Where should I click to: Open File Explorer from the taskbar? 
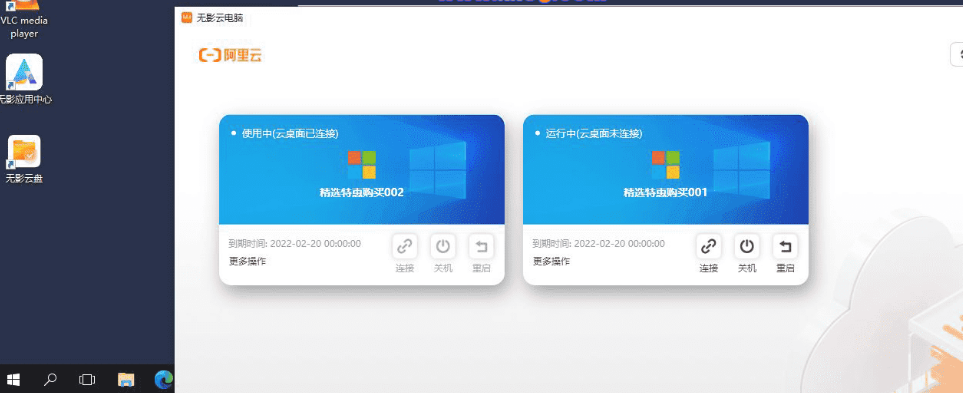coord(126,379)
